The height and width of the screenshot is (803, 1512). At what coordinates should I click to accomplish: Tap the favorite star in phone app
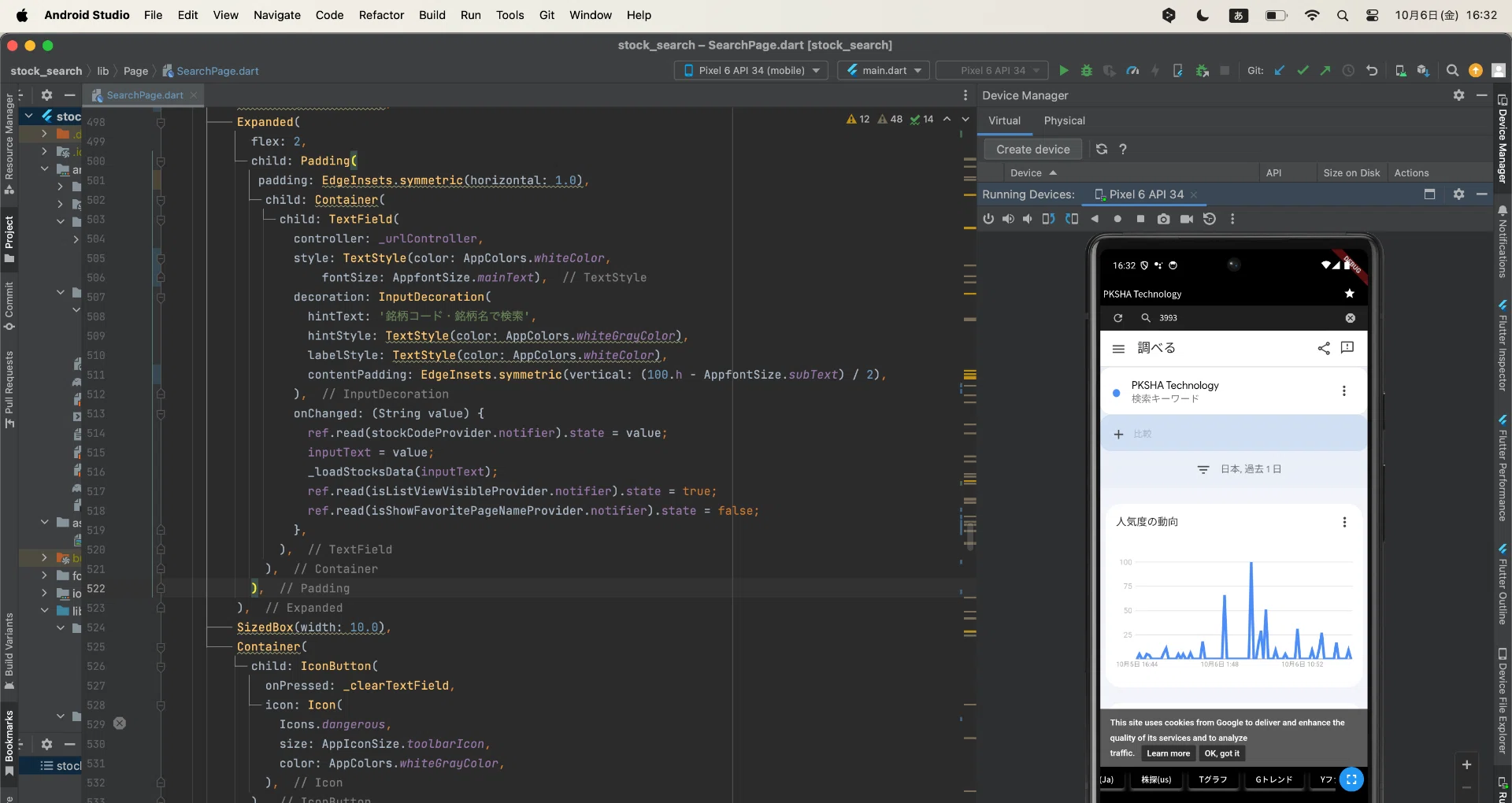pos(1350,294)
